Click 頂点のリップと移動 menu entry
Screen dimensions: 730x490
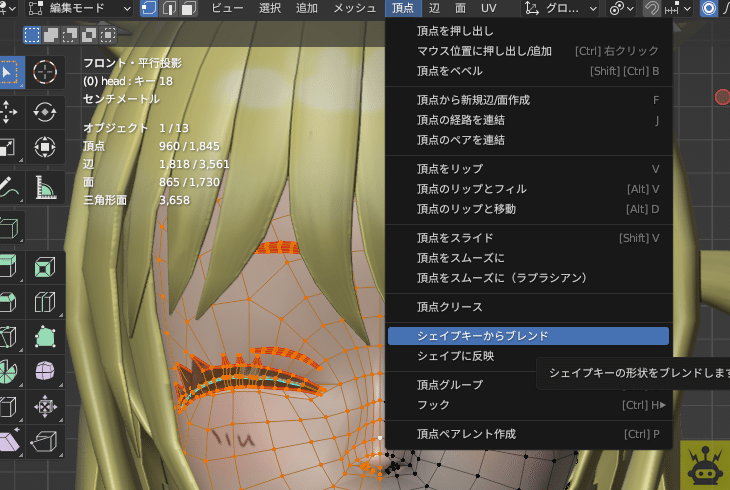coord(528,209)
